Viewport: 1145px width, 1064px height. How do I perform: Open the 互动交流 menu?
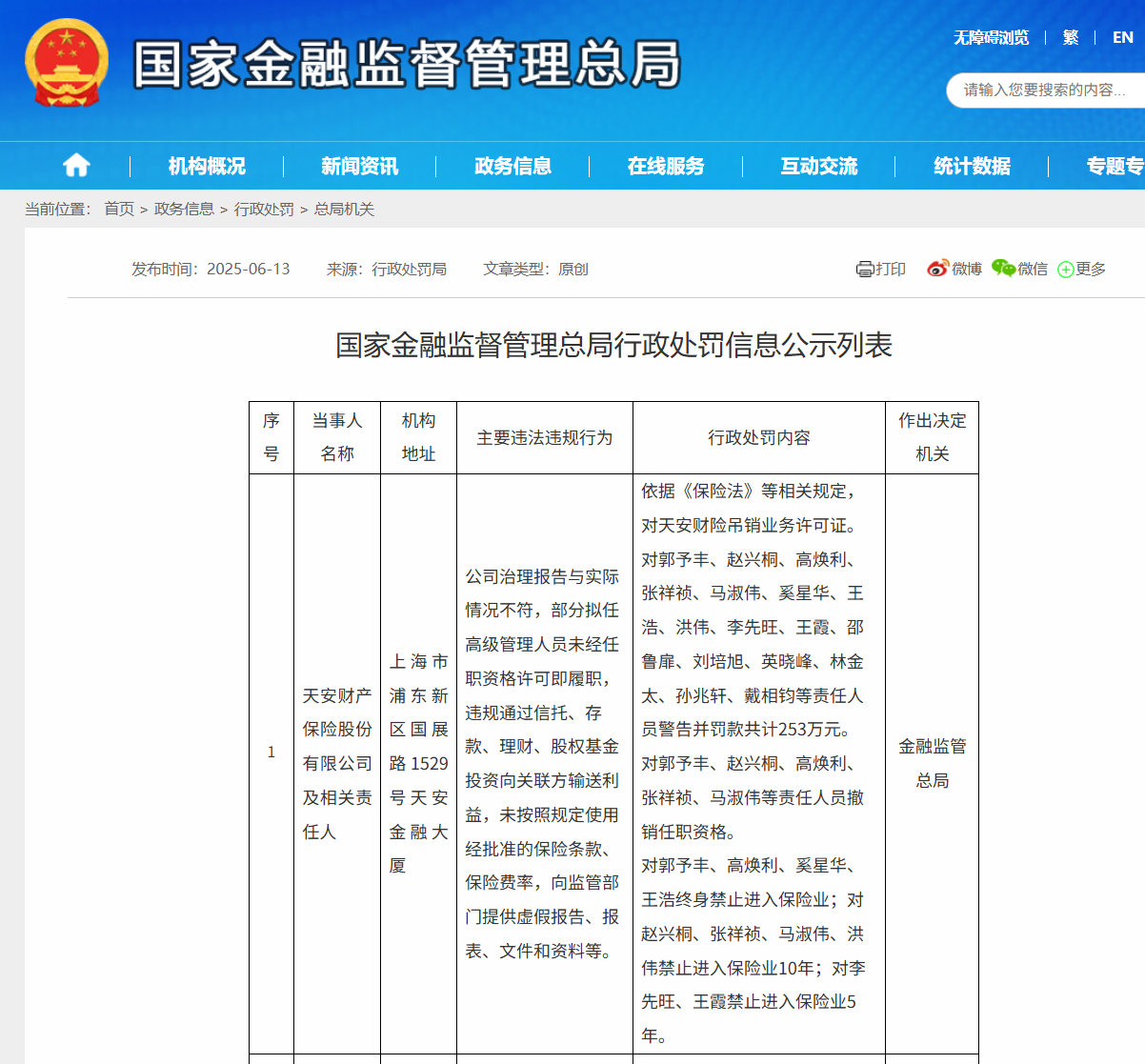point(819,166)
